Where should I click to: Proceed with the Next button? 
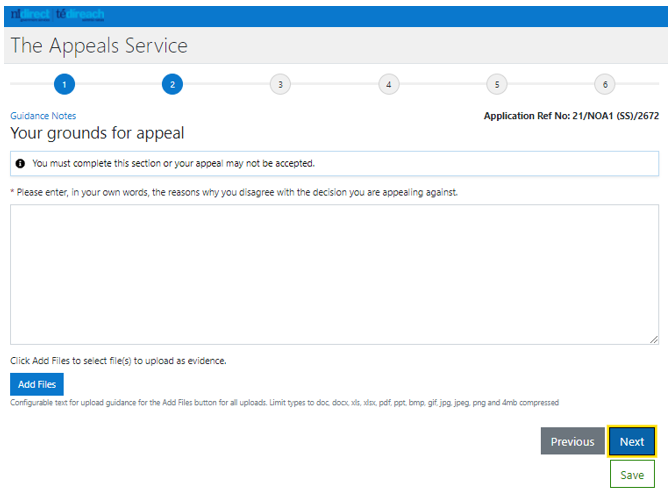coord(632,441)
